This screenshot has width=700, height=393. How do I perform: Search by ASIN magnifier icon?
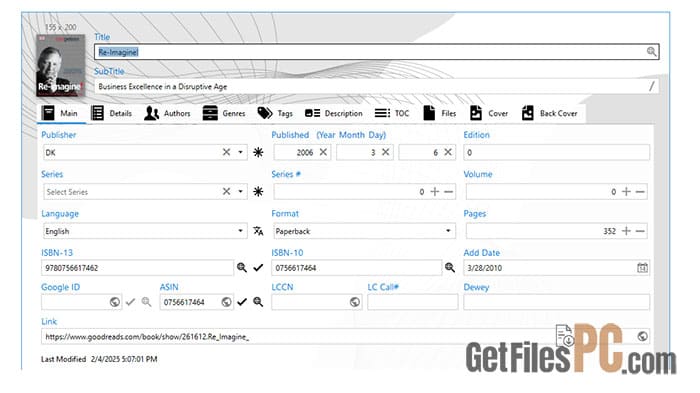pyautogui.click(x=258, y=302)
